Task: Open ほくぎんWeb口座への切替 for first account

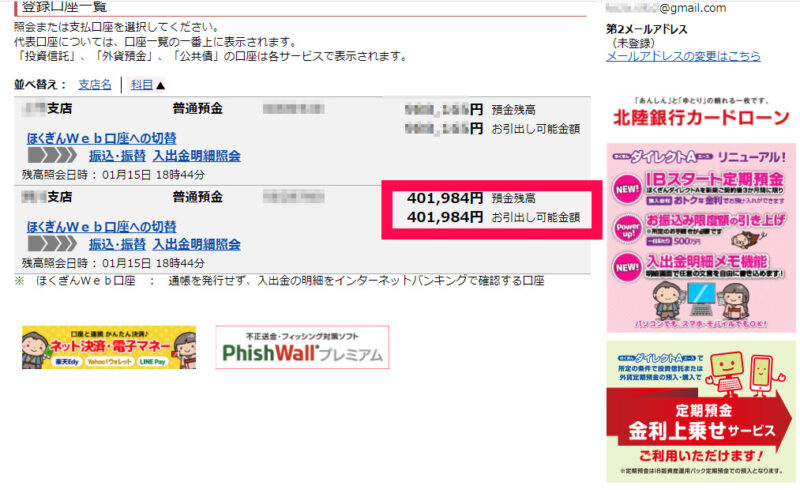Action: tap(102, 138)
